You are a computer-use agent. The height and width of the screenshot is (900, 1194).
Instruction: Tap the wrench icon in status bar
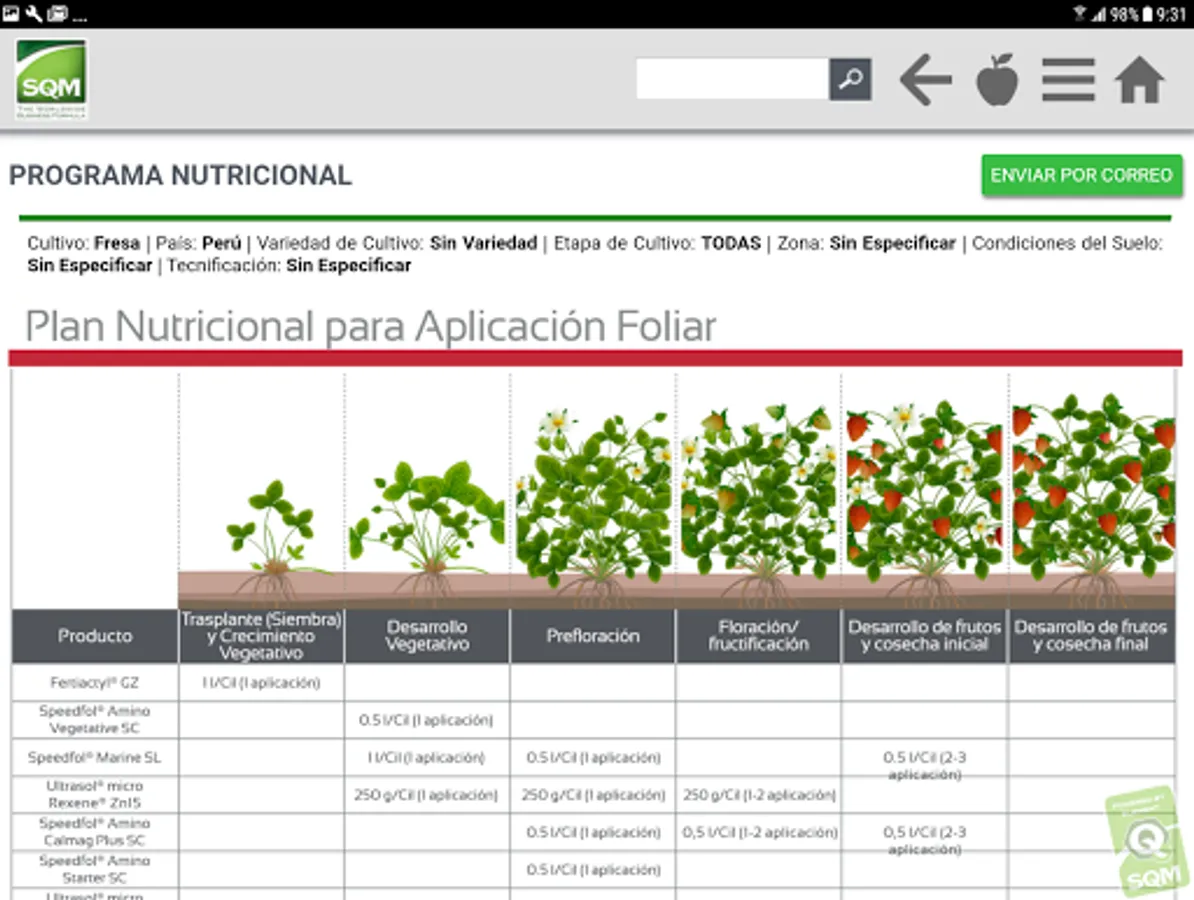[34, 13]
